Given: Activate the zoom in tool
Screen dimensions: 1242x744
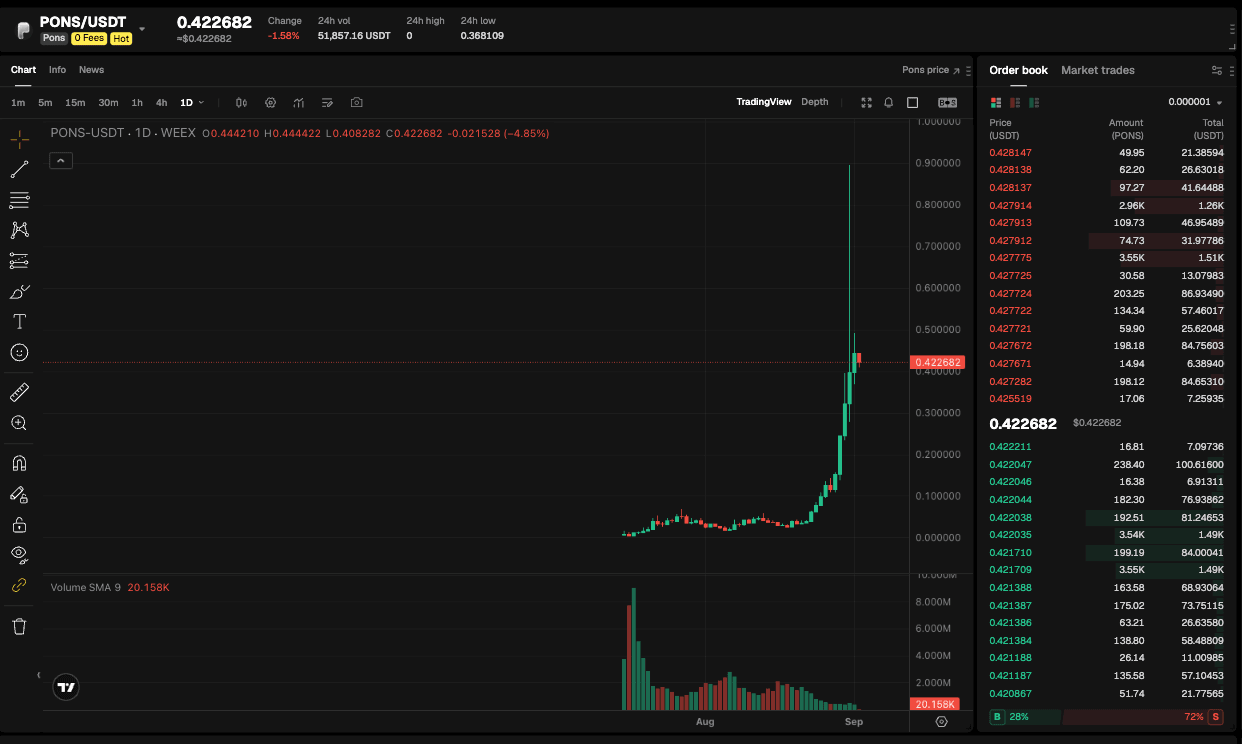Looking at the screenshot, I should (x=19, y=423).
